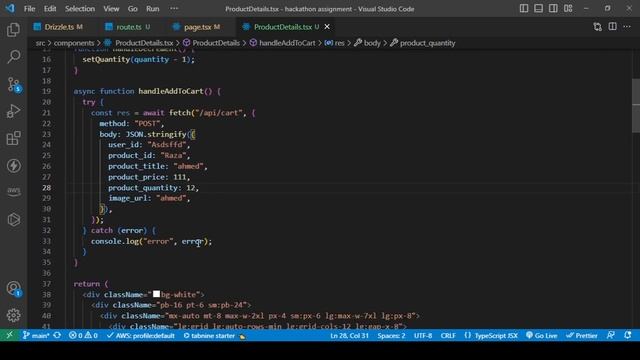Split the editor right
This screenshot has width=640, height=360.
[613, 27]
